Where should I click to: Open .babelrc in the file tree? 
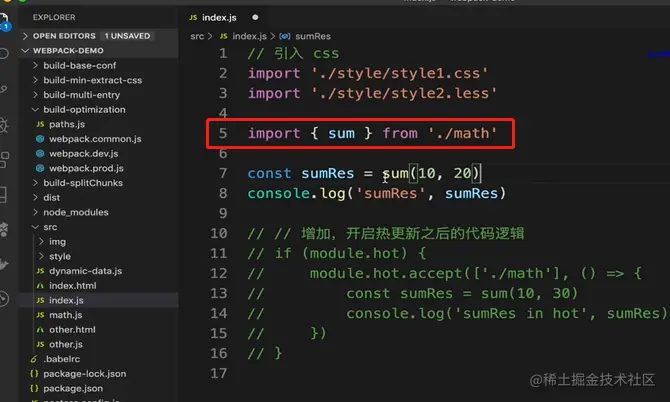pos(62,359)
